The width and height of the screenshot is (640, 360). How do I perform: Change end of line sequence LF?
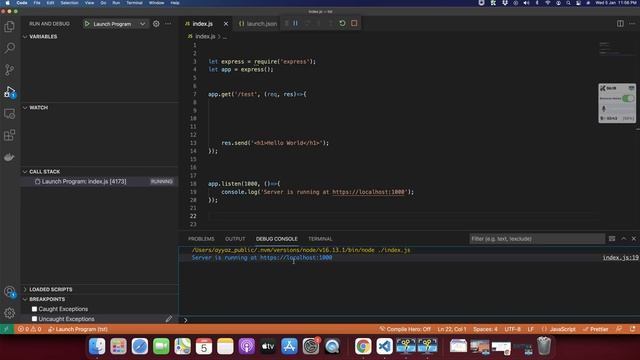click(531, 329)
